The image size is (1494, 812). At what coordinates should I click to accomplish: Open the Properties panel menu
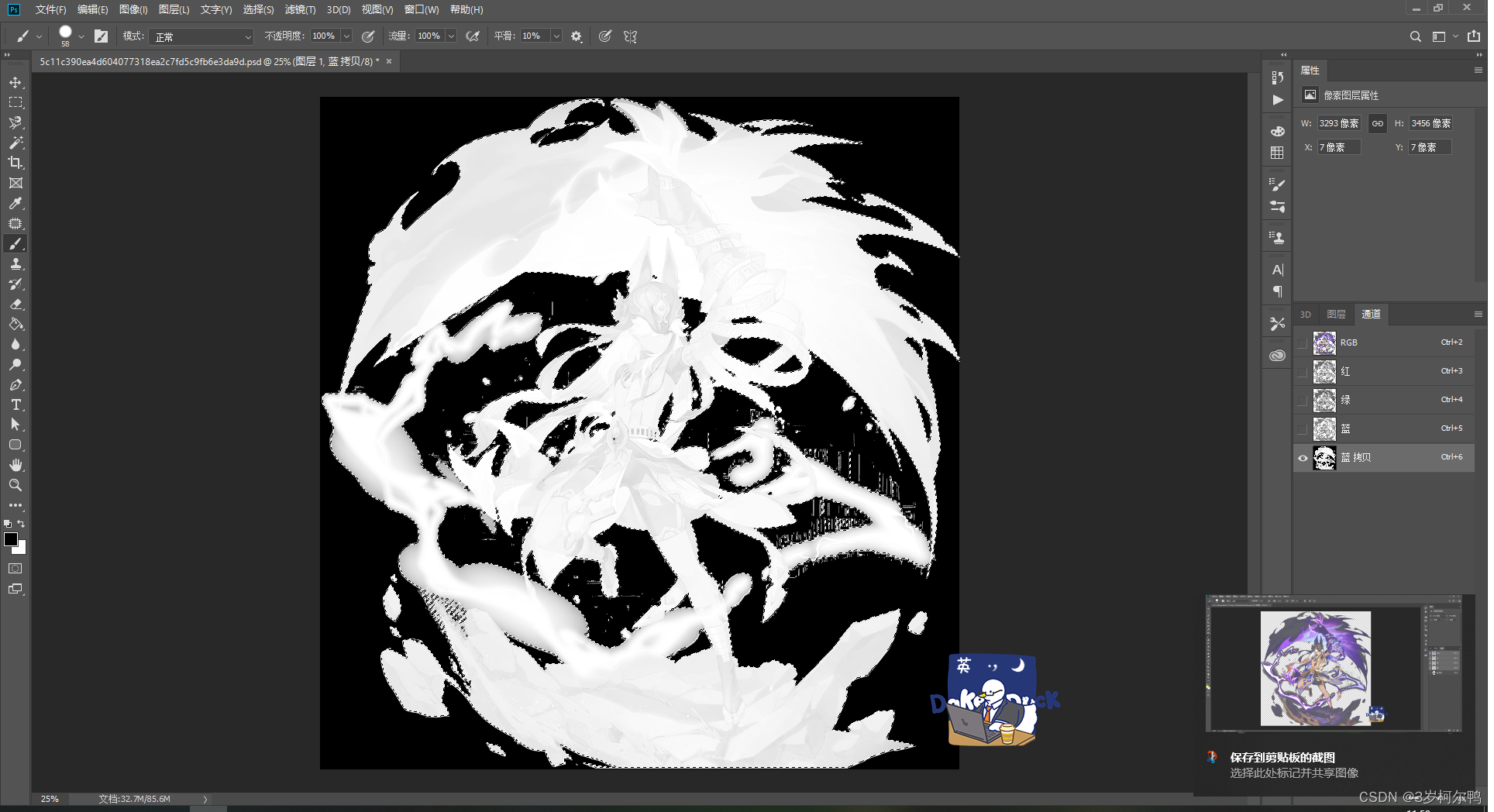[1478, 71]
